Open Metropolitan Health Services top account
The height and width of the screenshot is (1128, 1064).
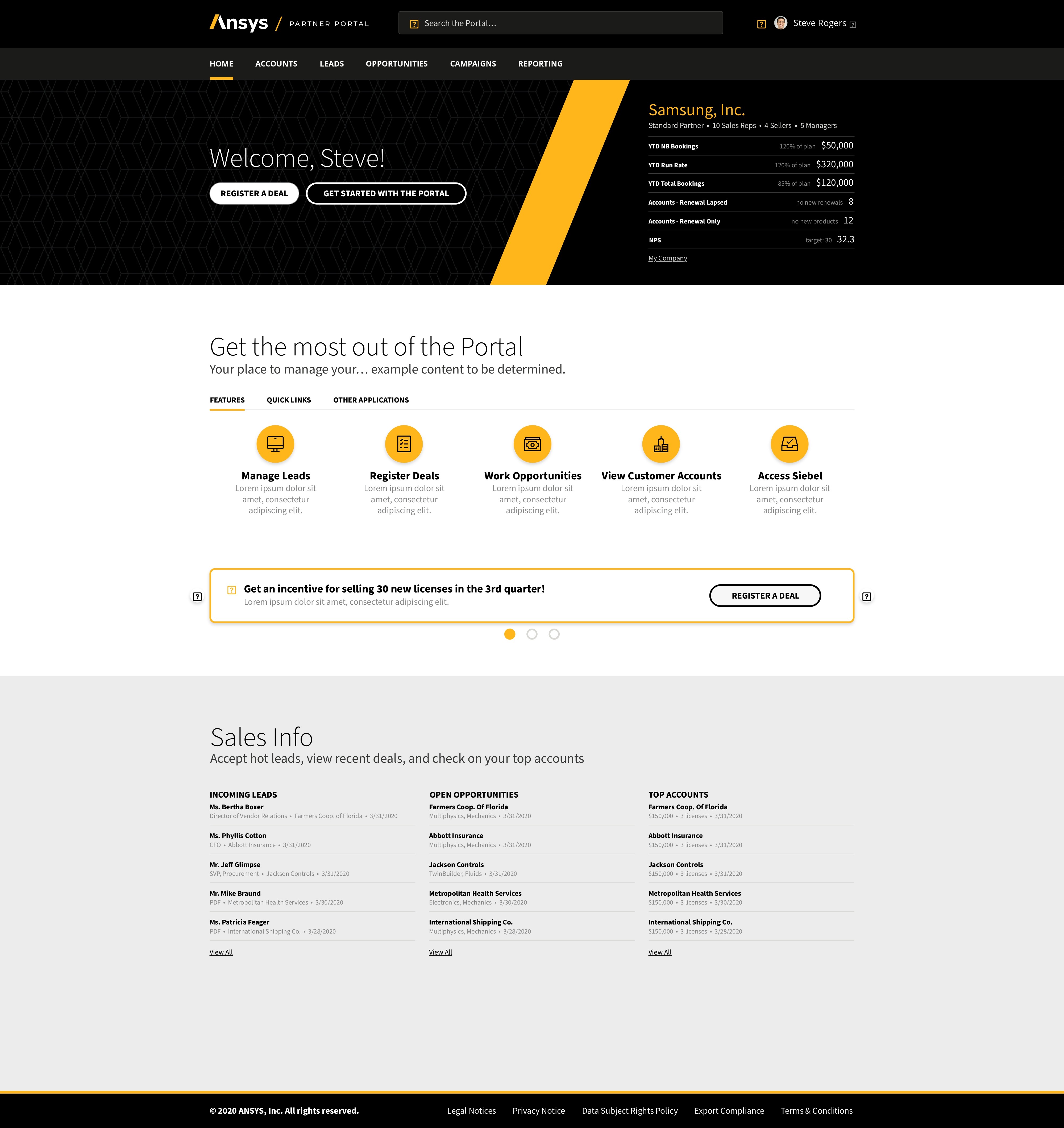click(x=695, y=894)
